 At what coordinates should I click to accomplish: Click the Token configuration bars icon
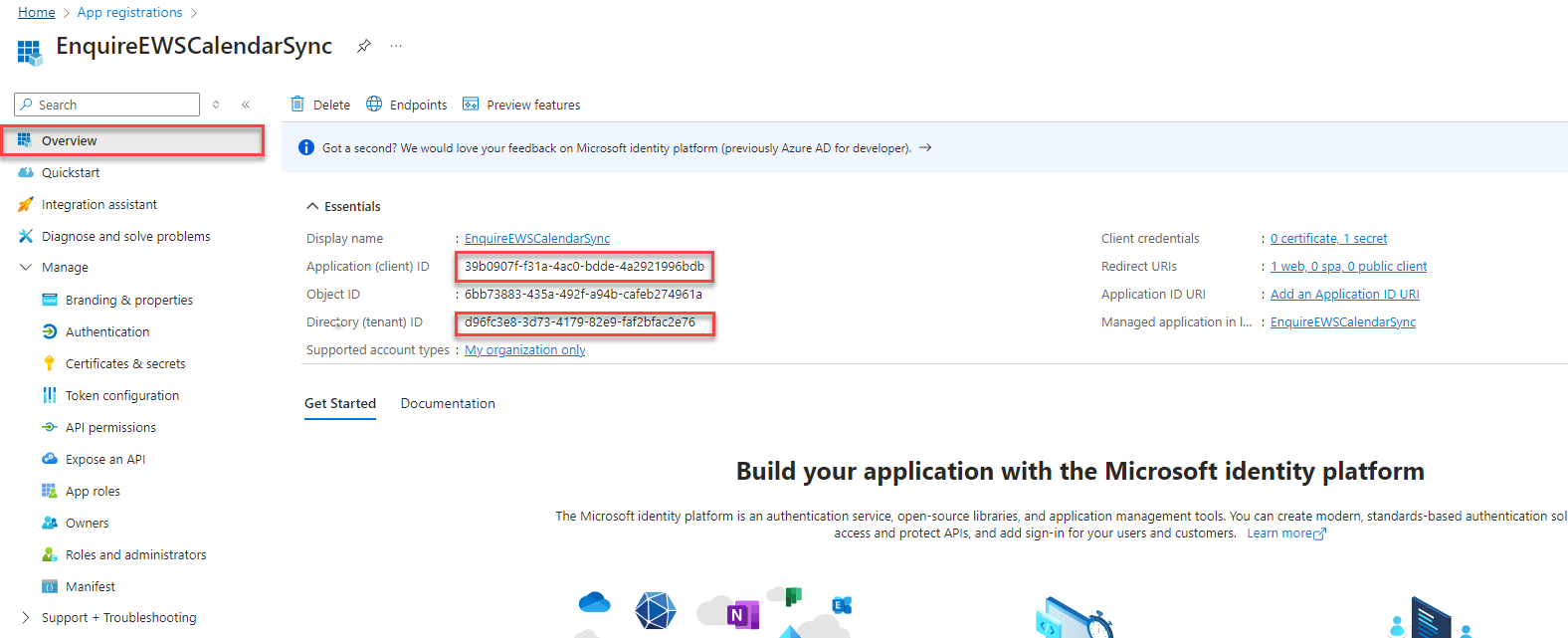(x=50, y=395)
